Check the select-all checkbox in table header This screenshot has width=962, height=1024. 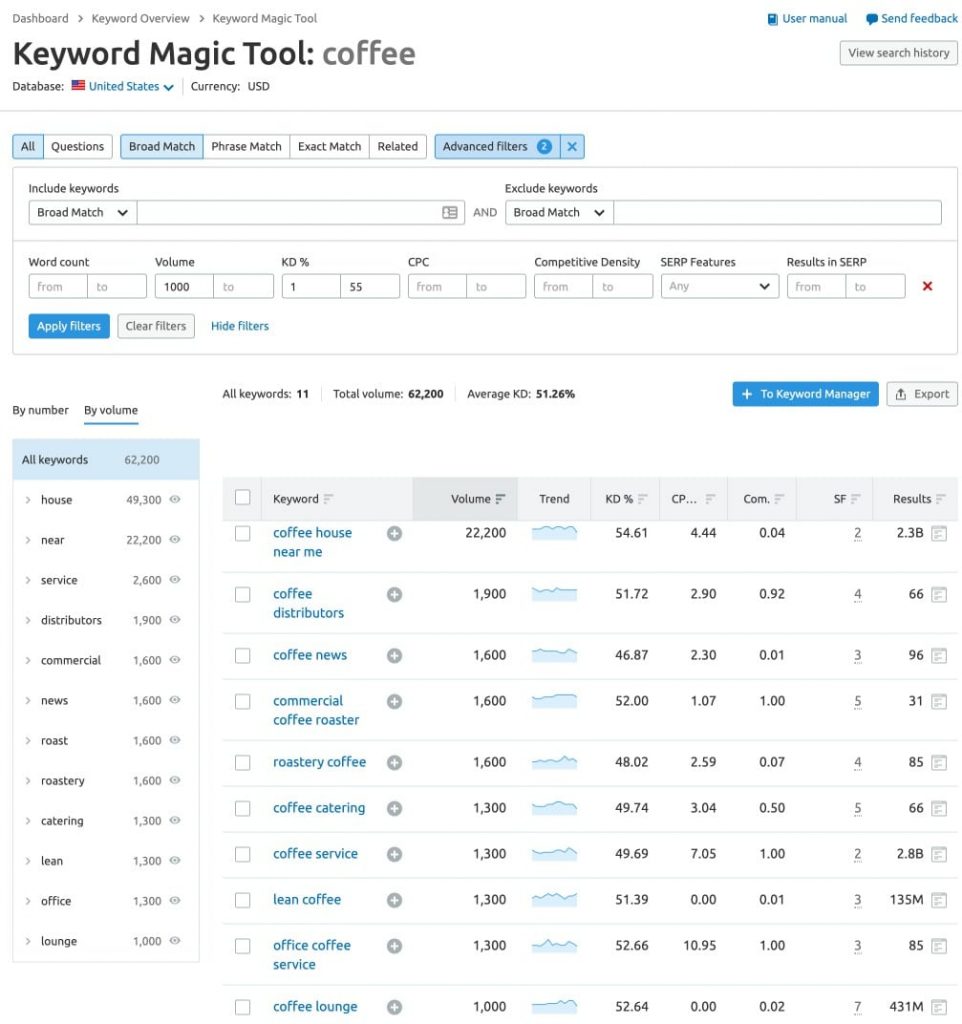tap(242, 498)
